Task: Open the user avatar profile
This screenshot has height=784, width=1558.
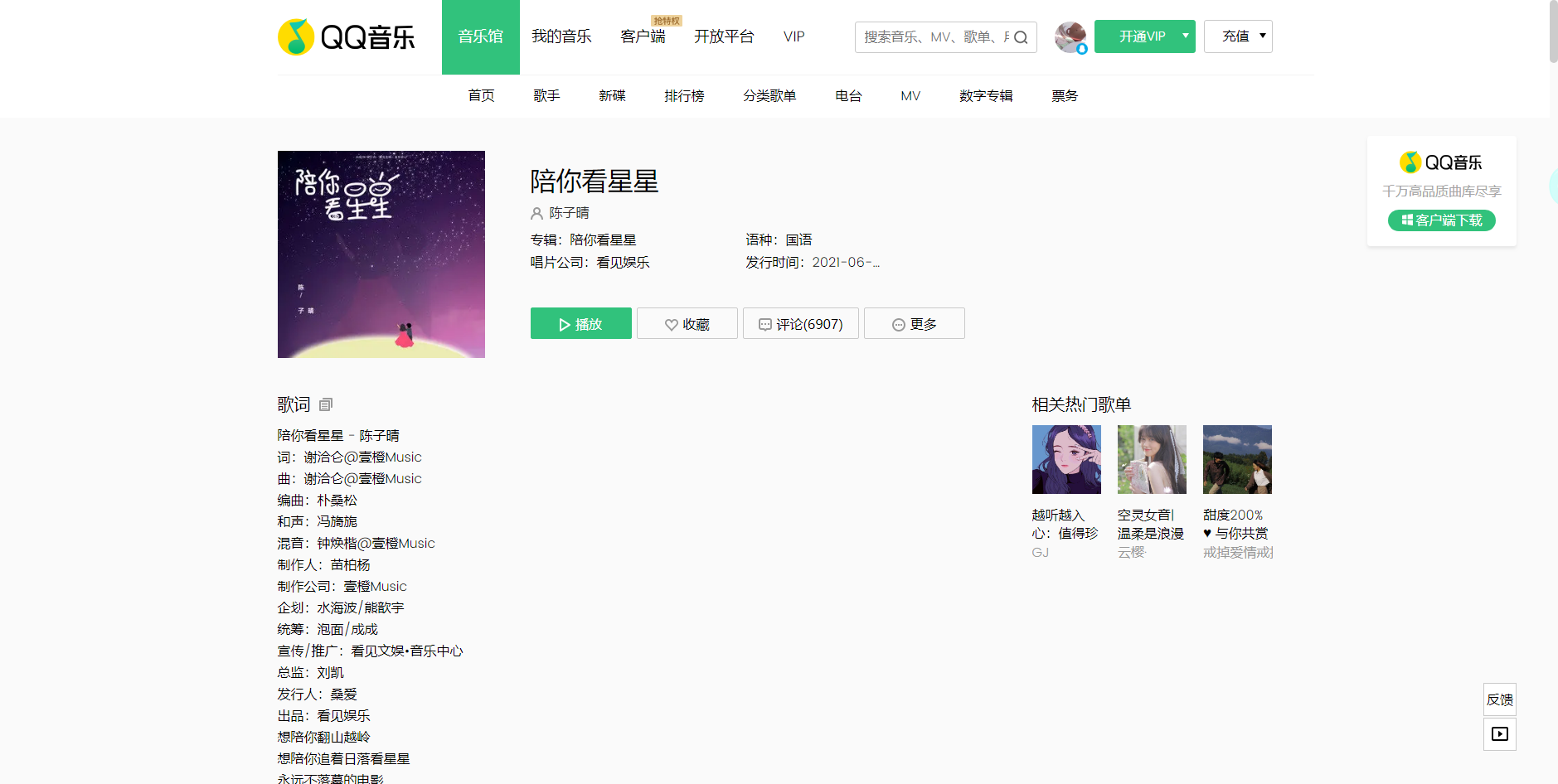Action: click(x=1070, y=37)
